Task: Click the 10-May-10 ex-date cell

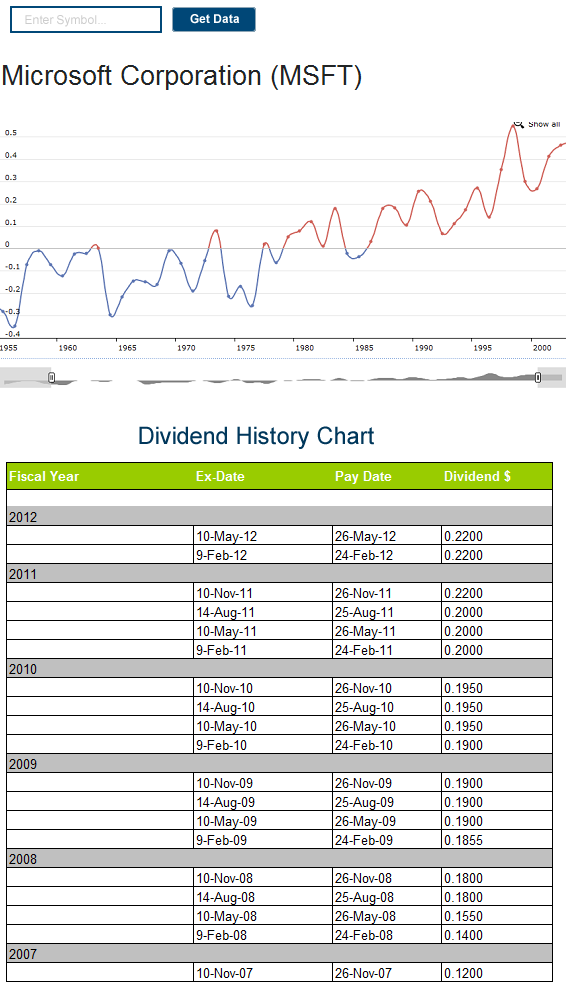Action: coord(263,726)
